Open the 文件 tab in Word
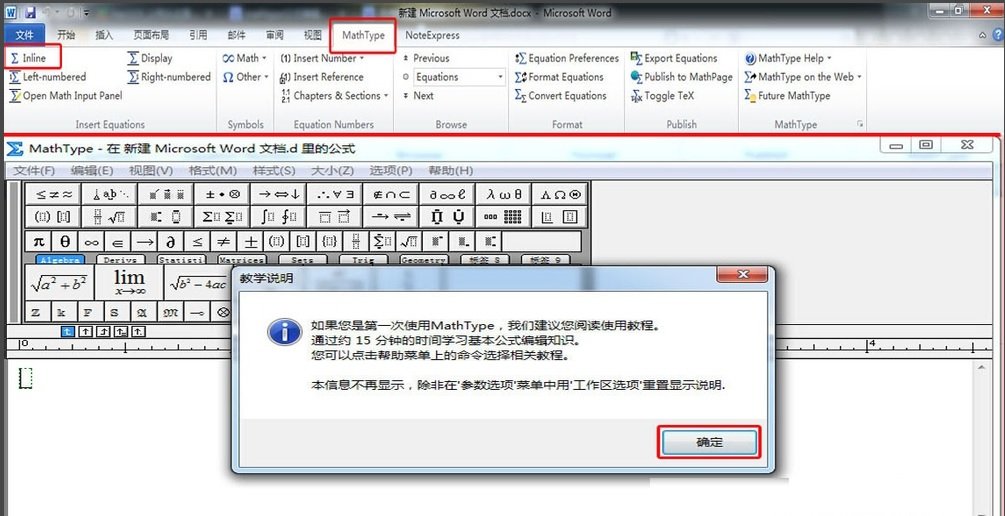1005x516 pixels. (24, 35)
